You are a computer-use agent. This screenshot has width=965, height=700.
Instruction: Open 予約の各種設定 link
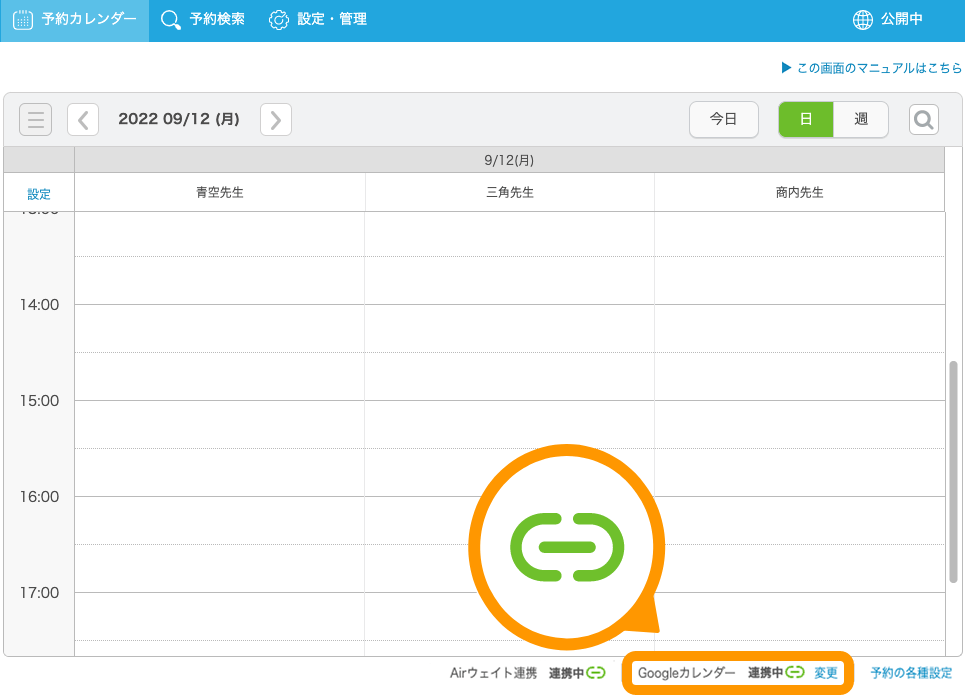point(911,673)
